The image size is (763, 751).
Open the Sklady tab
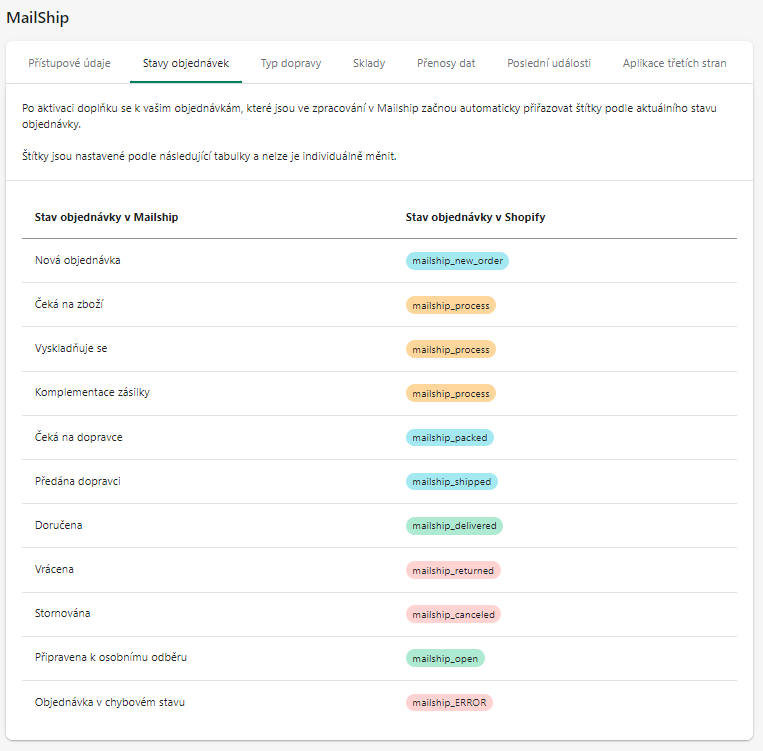[369, 63]
